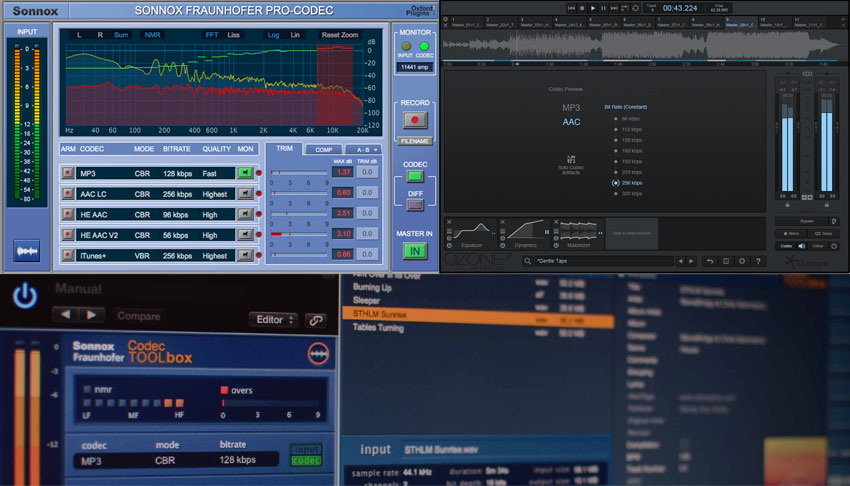Arm the HE AAC codec row

pos(68,214)
